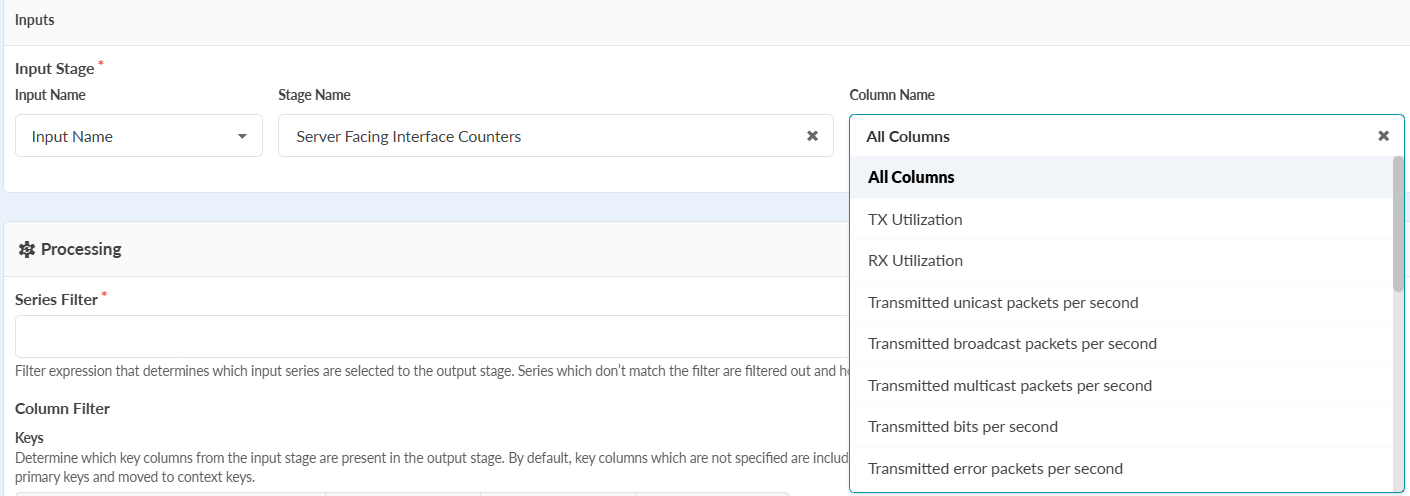Click the Inputs section header

pyautogui.click(x=35, y=20)
